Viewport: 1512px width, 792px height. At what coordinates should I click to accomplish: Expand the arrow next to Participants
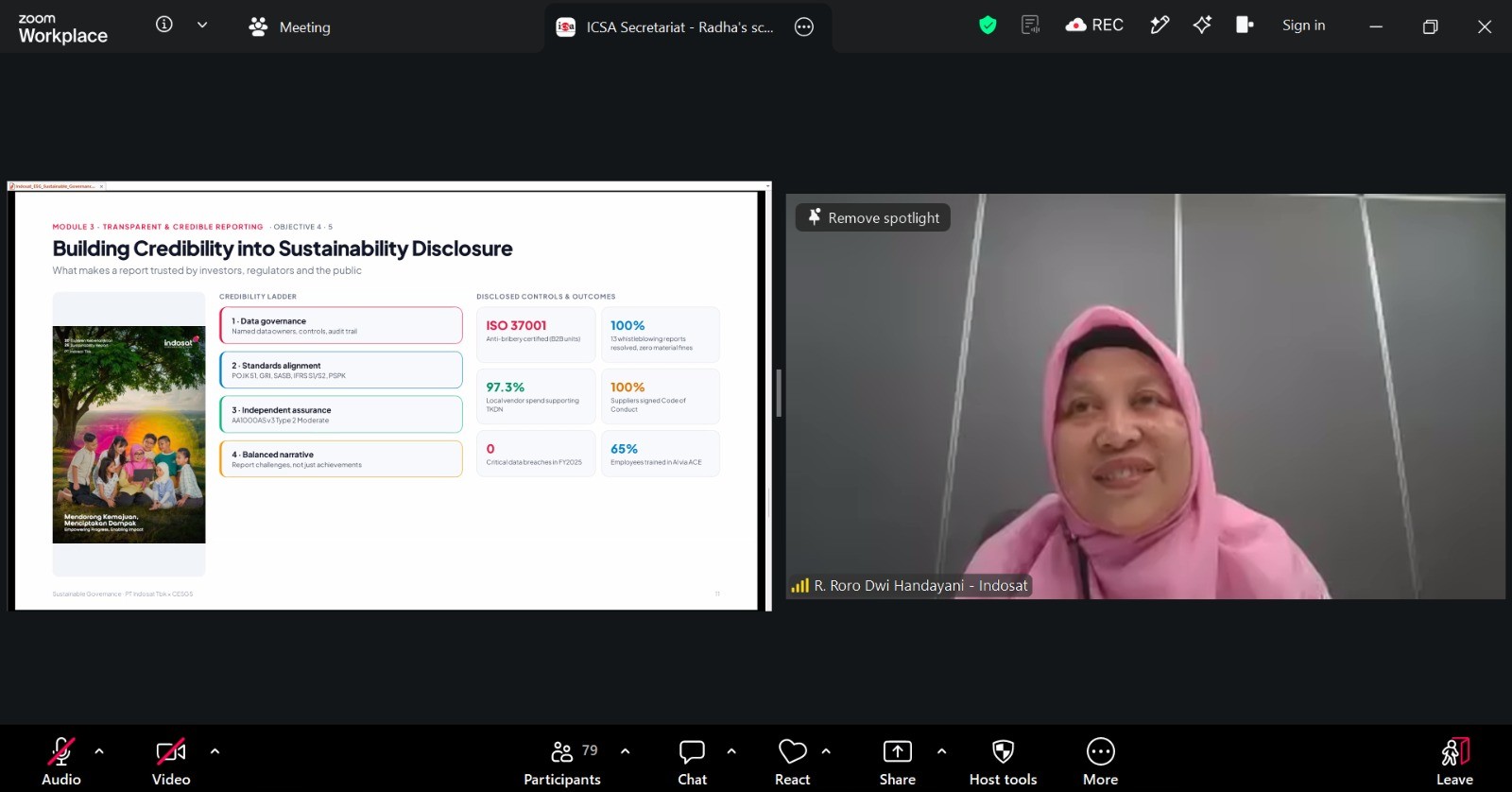pyautogui.click(x=625, y=751)
